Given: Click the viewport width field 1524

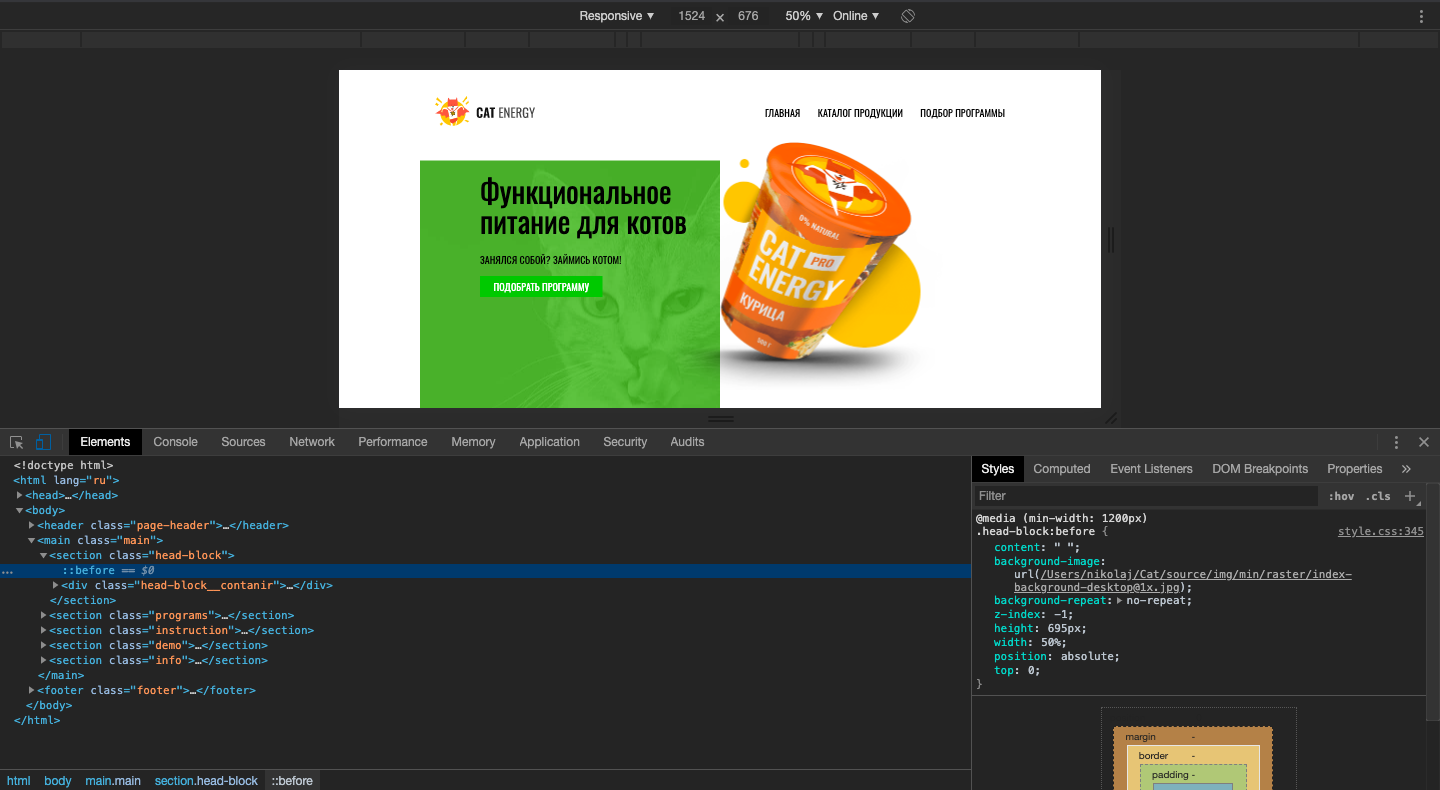Looking at the screenshot, I should (x=691, y=16).
